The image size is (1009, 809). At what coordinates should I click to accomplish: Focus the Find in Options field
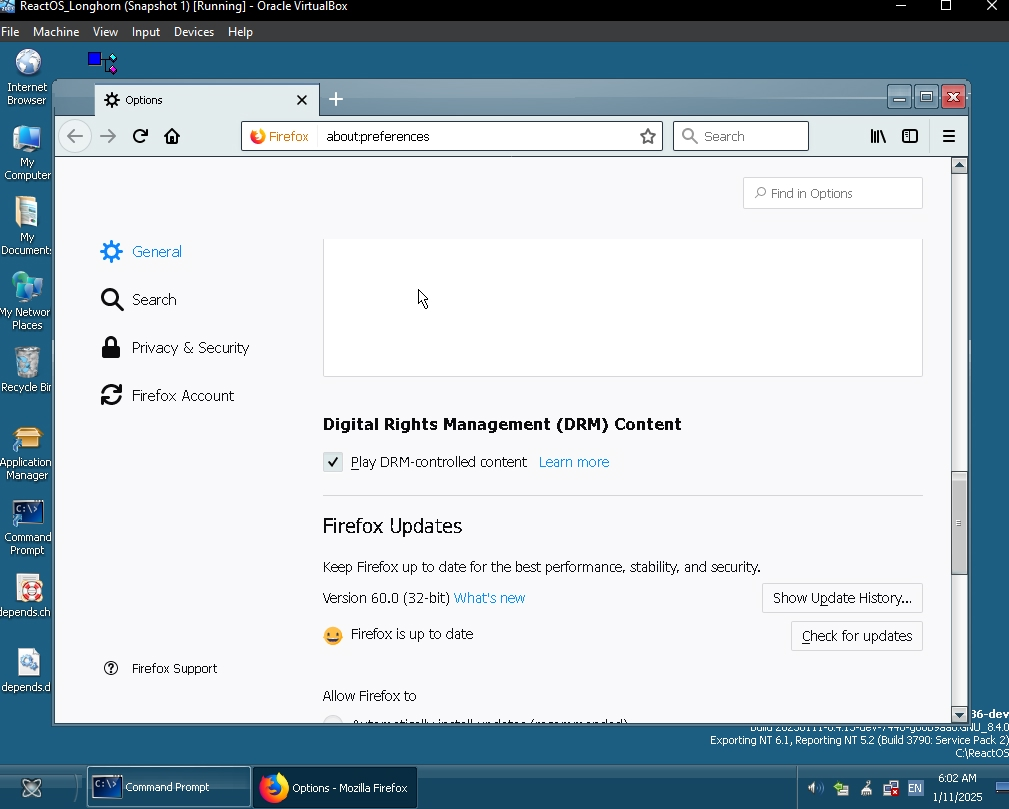(833, 193)
